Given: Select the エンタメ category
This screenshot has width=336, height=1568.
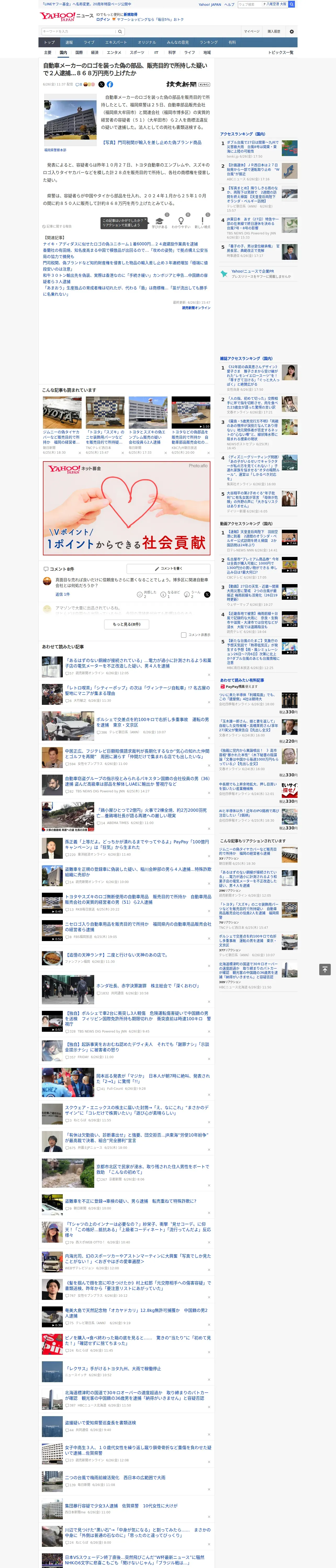Looking at the screenshot, I should [114, 52].
